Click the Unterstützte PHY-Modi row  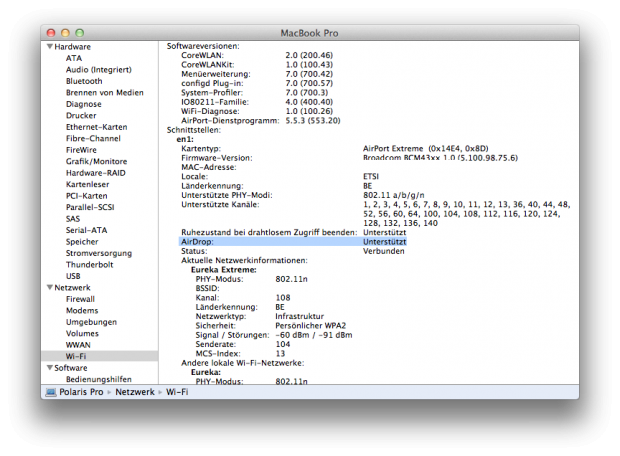302,195
